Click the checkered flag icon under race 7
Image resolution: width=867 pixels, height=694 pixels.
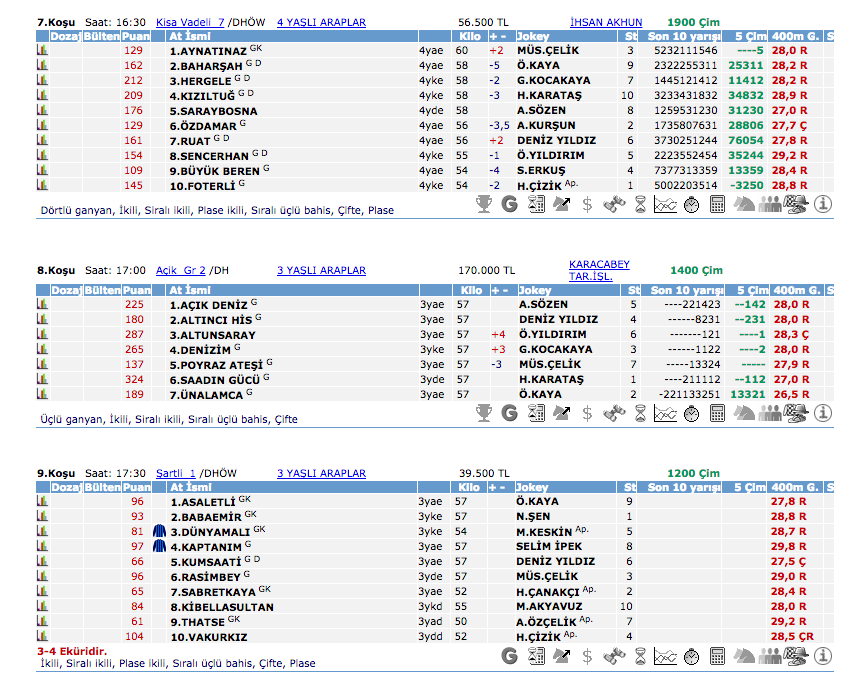[796, 204]
